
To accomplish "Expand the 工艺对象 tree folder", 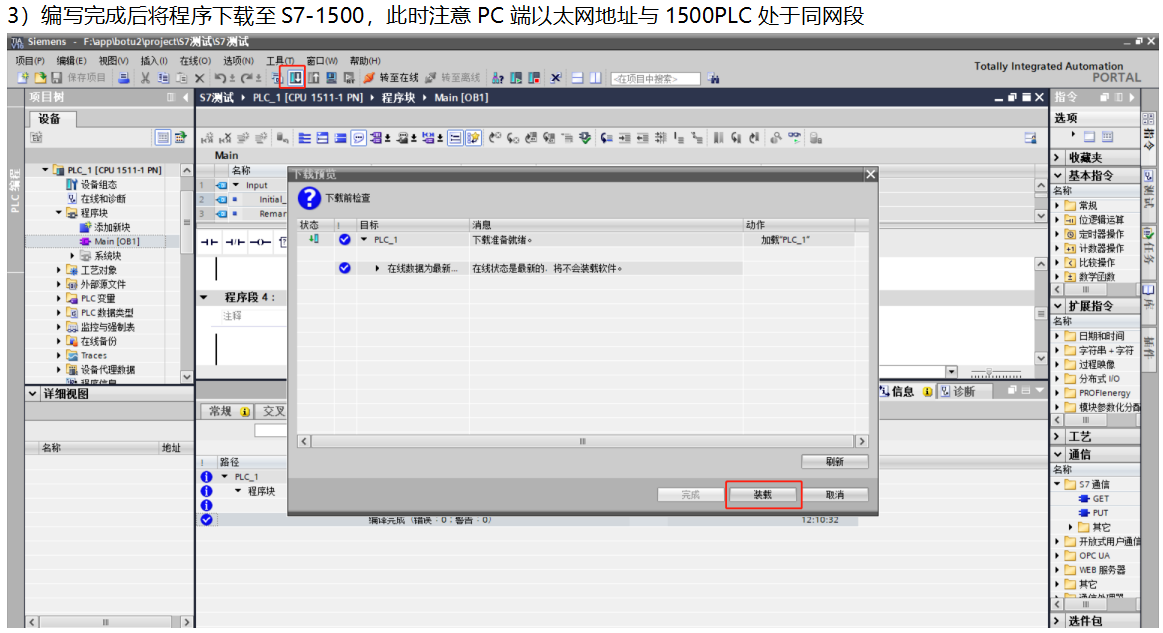I will click(x=59, y=270).
